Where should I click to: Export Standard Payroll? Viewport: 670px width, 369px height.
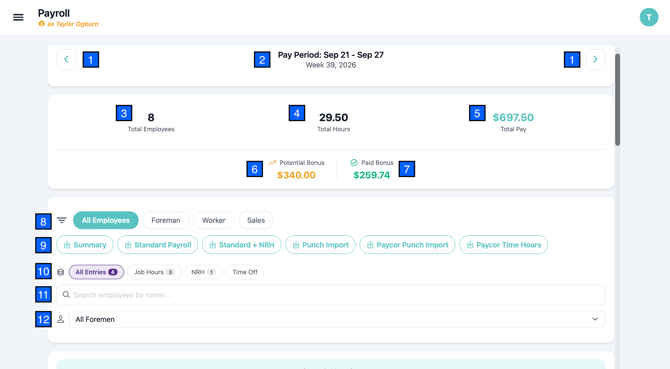point(158,245)
